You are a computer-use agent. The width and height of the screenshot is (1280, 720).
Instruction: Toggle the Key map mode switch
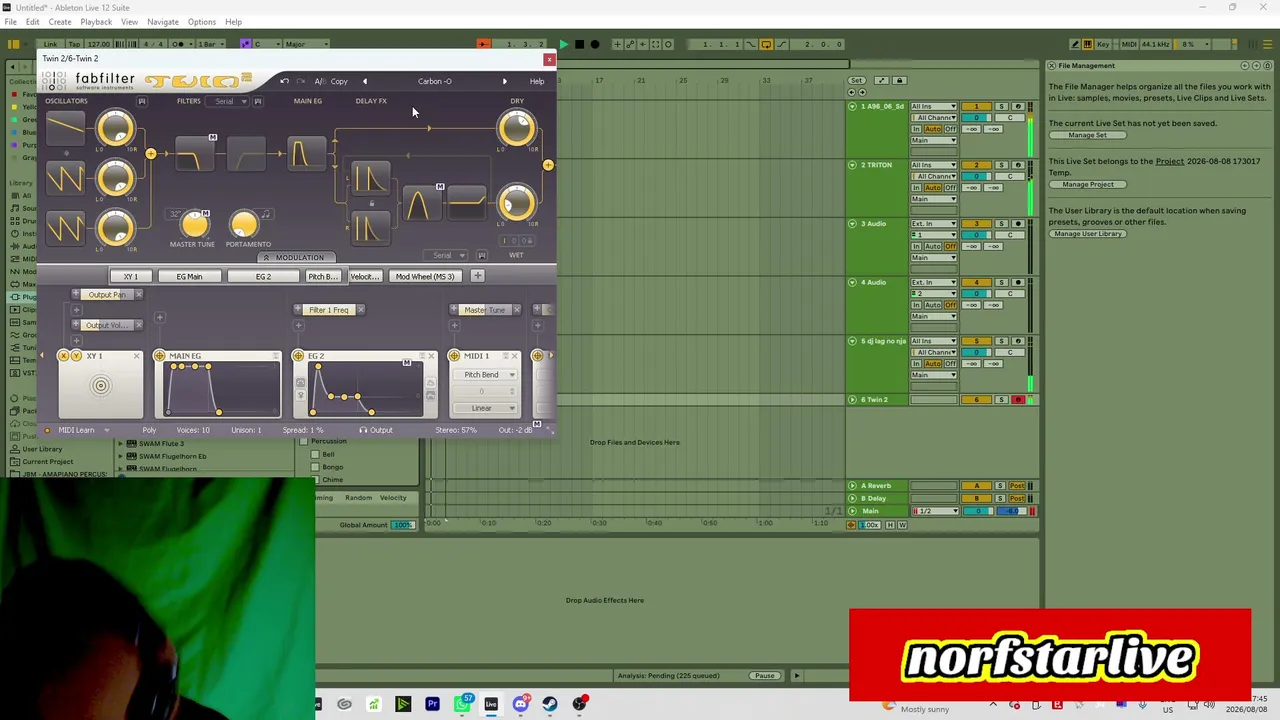pos(1101,44)
